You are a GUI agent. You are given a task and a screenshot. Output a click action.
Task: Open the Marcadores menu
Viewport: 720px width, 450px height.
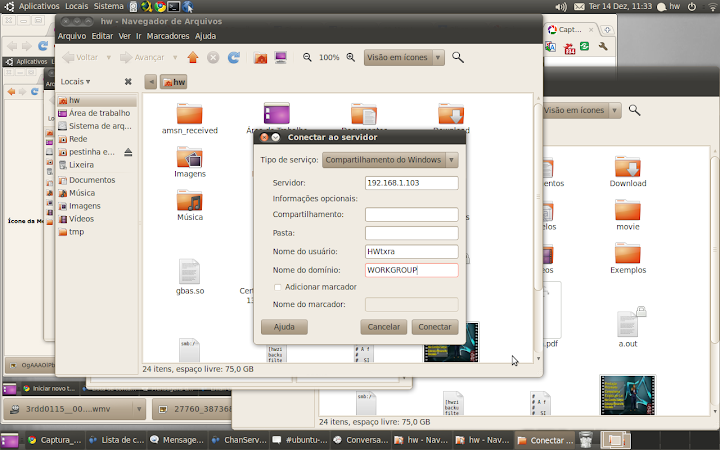(168, 36)
